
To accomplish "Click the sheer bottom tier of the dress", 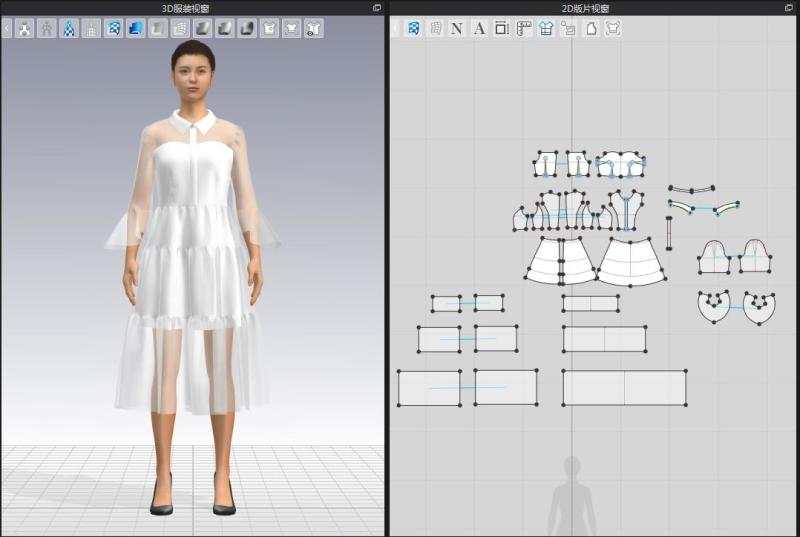I will pos(191,365).
